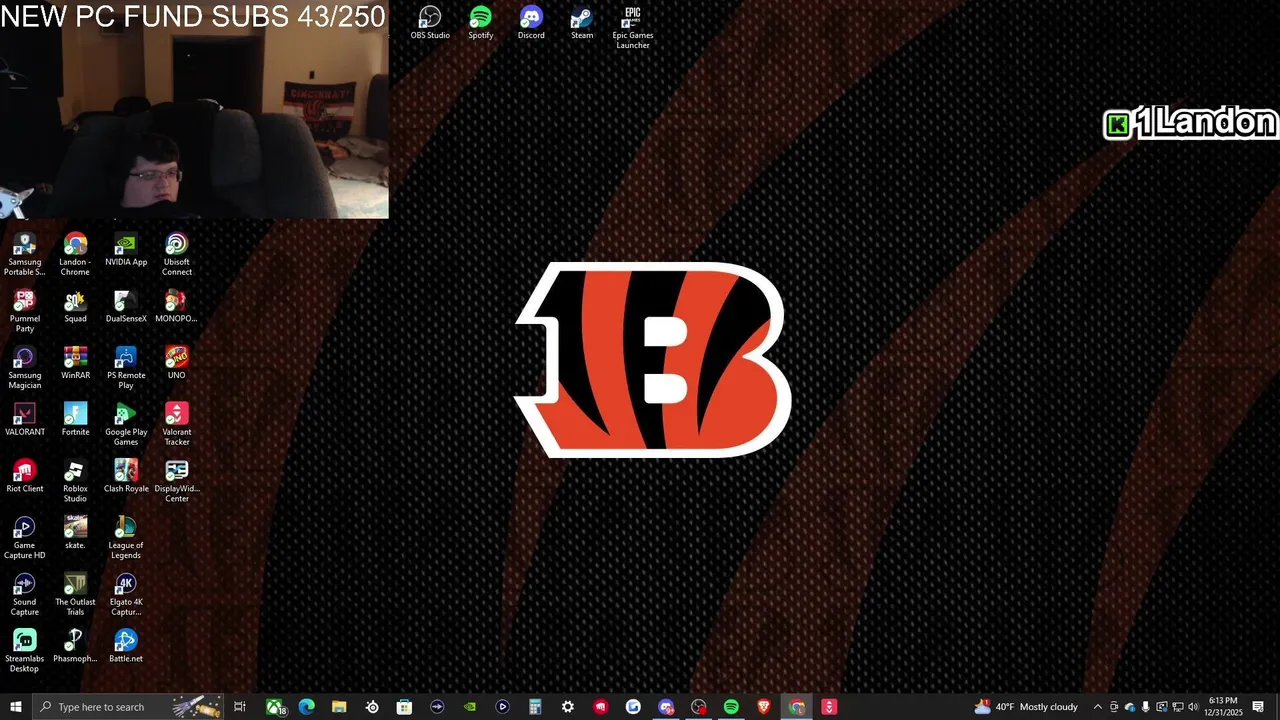1280x720 pixels.
Task: Open Epic Games Launcher desktop icon
Action: point(633,28)
